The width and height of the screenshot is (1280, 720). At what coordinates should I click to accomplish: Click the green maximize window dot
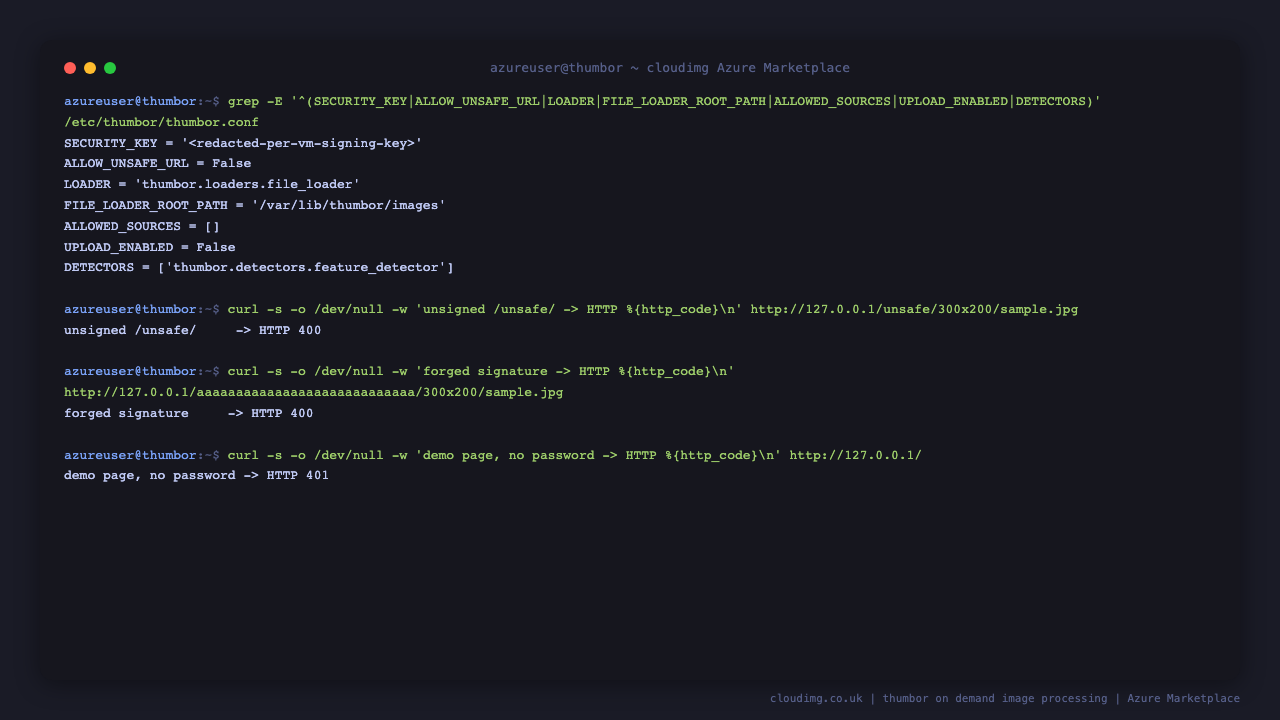pos(110,68)
